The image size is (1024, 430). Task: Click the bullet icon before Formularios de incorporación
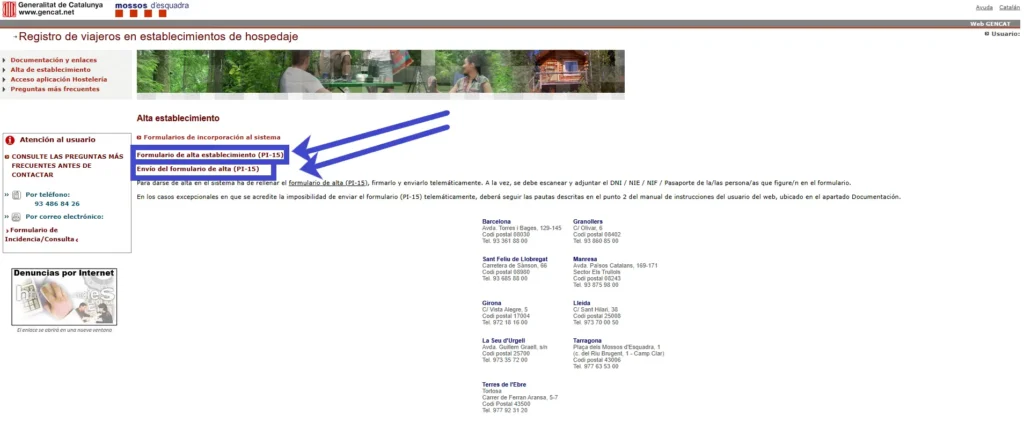click(139, 137)
